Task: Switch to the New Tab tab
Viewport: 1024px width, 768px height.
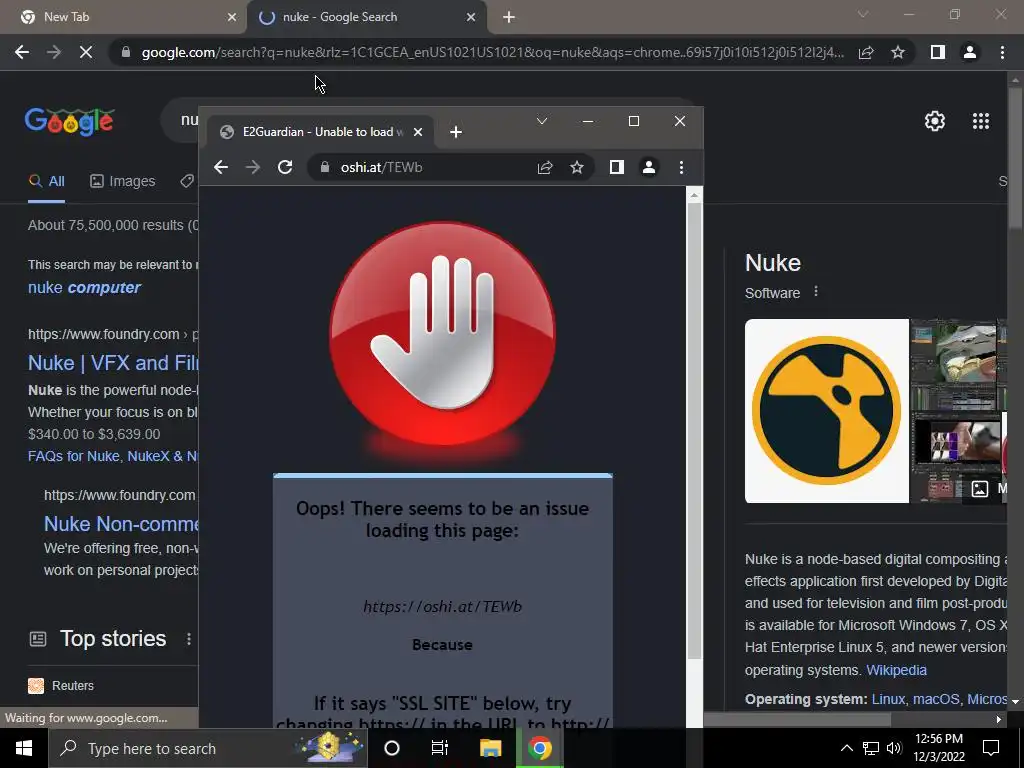Action: click(123, 17)
